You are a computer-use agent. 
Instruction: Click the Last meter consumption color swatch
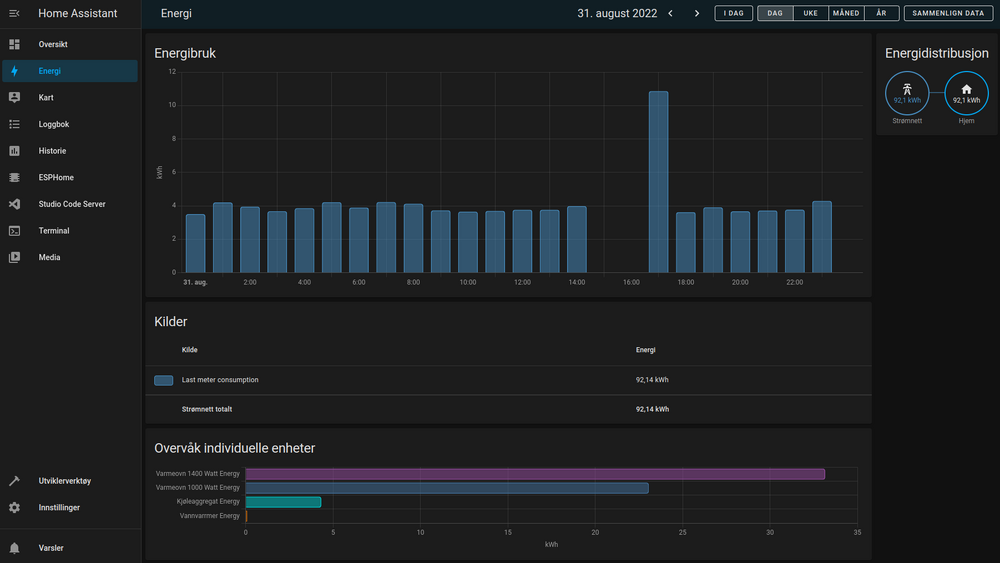click(x=164, y=381)
